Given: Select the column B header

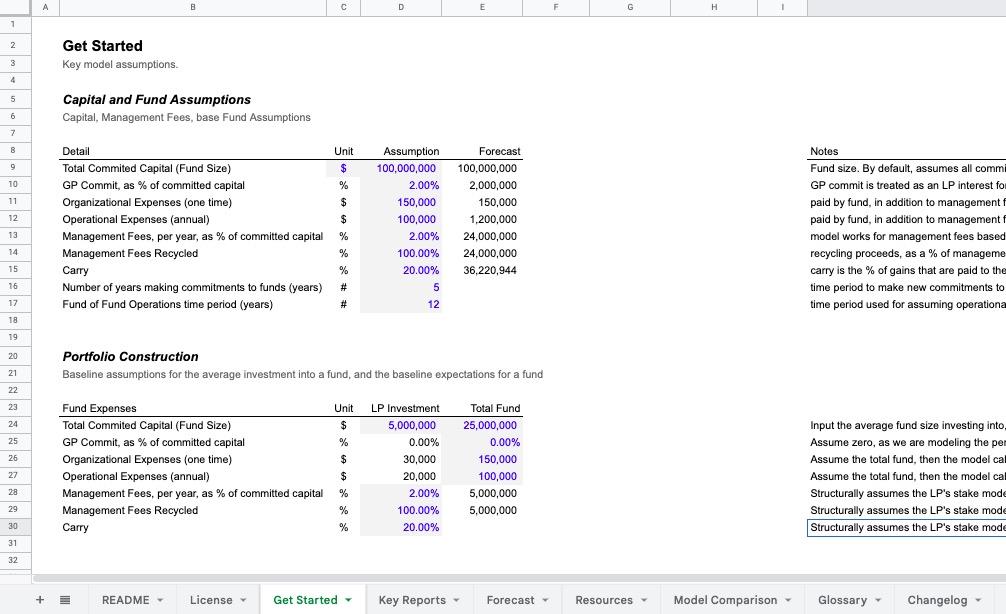Looking at the screenshot, I should click(192, 7).
